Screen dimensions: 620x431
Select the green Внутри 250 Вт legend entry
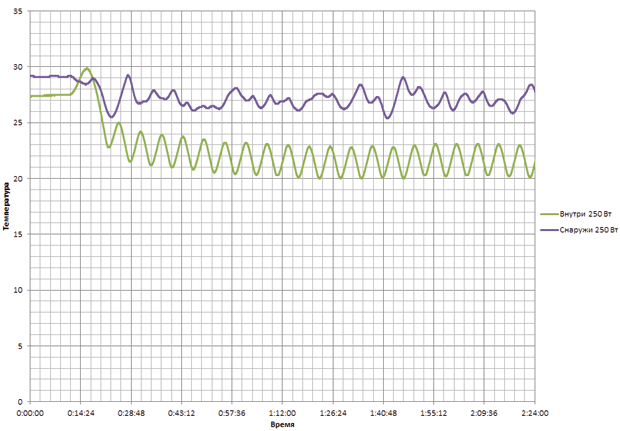click(576, 214)
